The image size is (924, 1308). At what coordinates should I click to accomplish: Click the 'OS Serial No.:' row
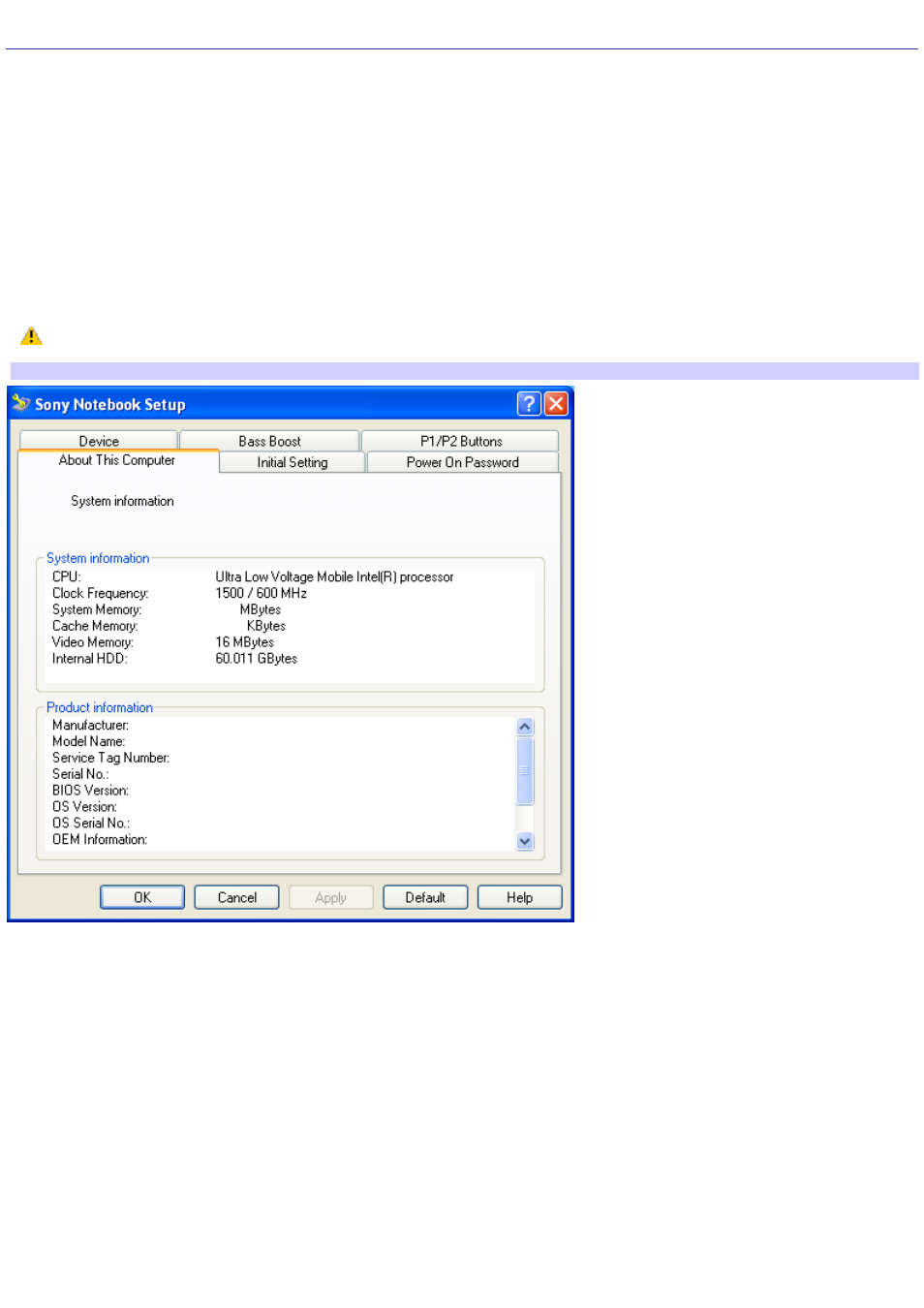coord(91,823)
